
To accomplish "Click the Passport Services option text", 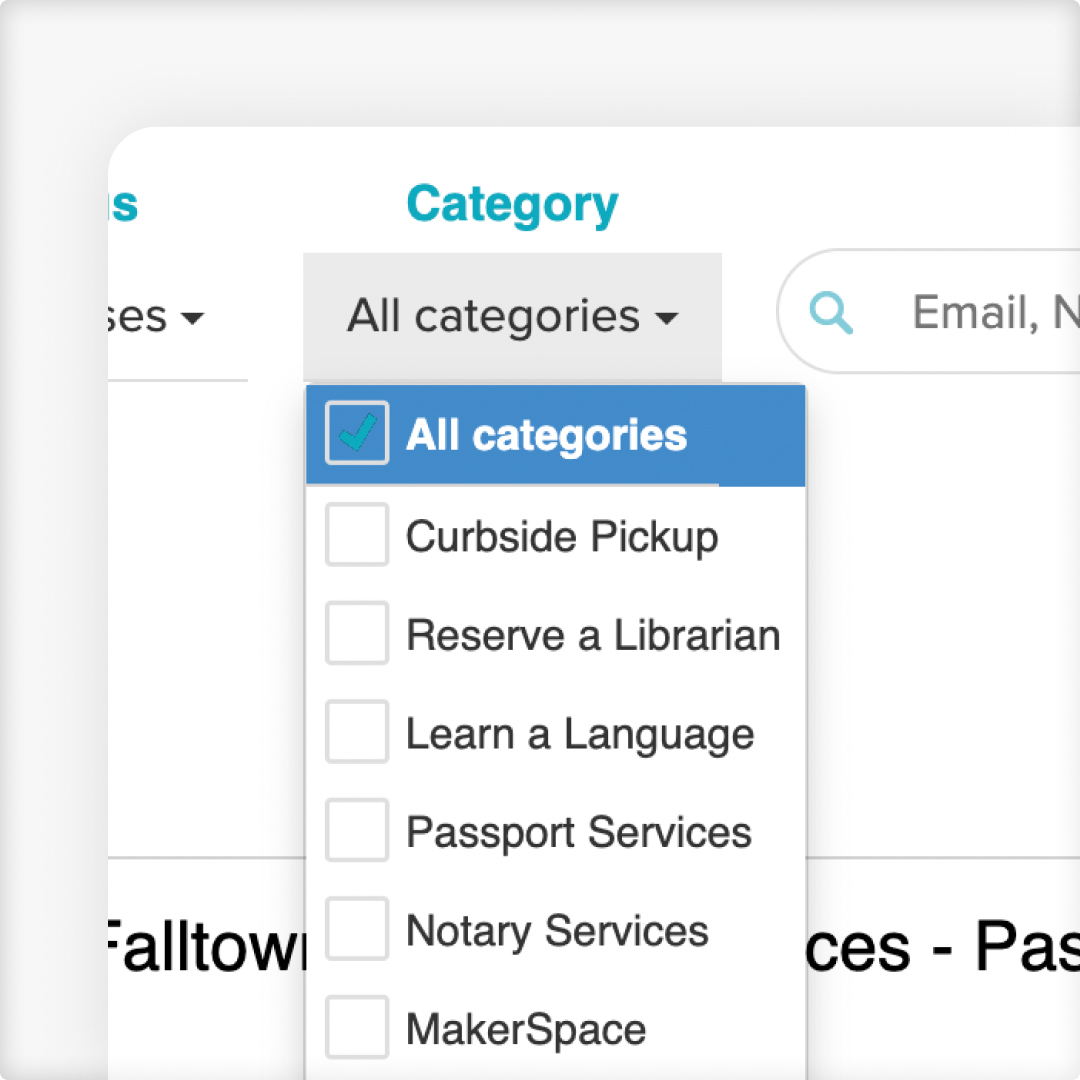I will coord(579,833).
